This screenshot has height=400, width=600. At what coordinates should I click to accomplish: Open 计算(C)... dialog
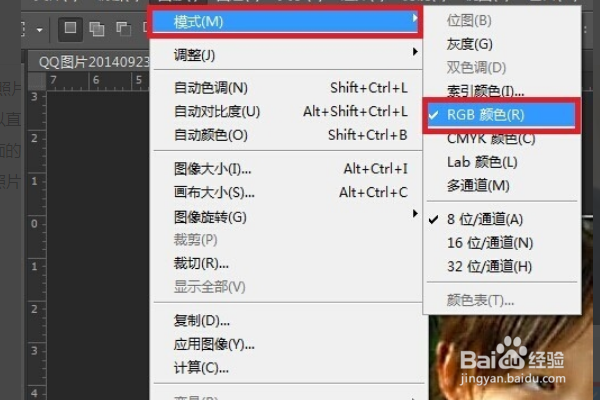point(288,368)
